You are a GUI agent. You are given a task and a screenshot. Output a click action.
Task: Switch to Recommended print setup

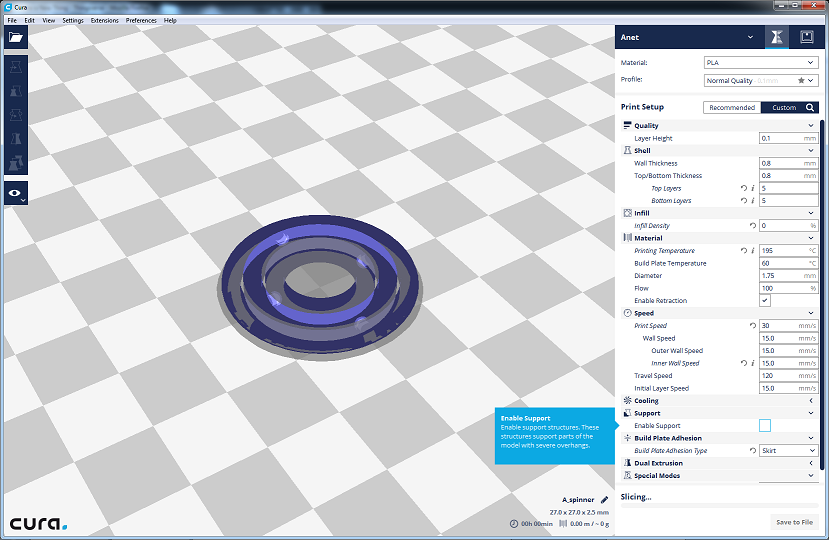pyautogui.click(x=732, y=107)
